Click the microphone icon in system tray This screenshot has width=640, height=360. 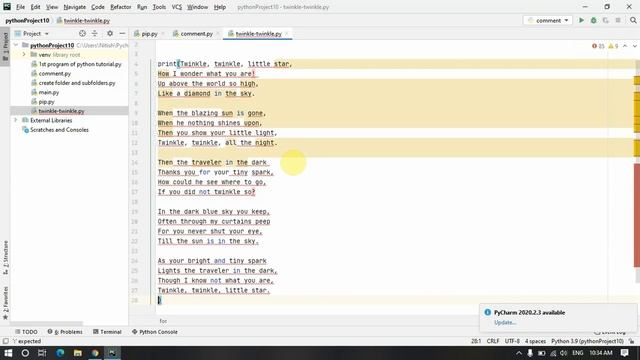tap(530, 353)
